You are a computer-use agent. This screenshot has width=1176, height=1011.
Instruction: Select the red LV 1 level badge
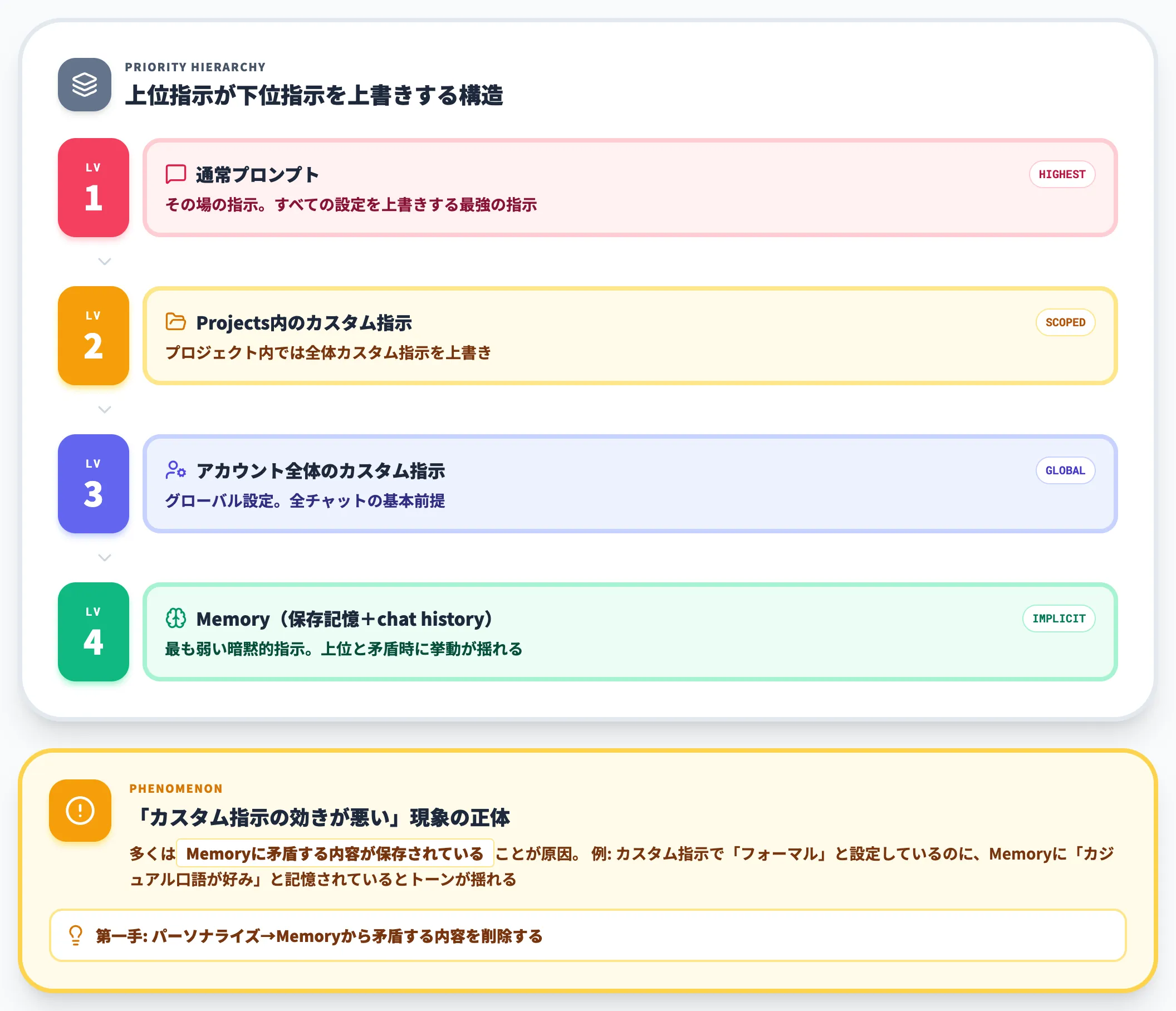click(x=94, y=187)
